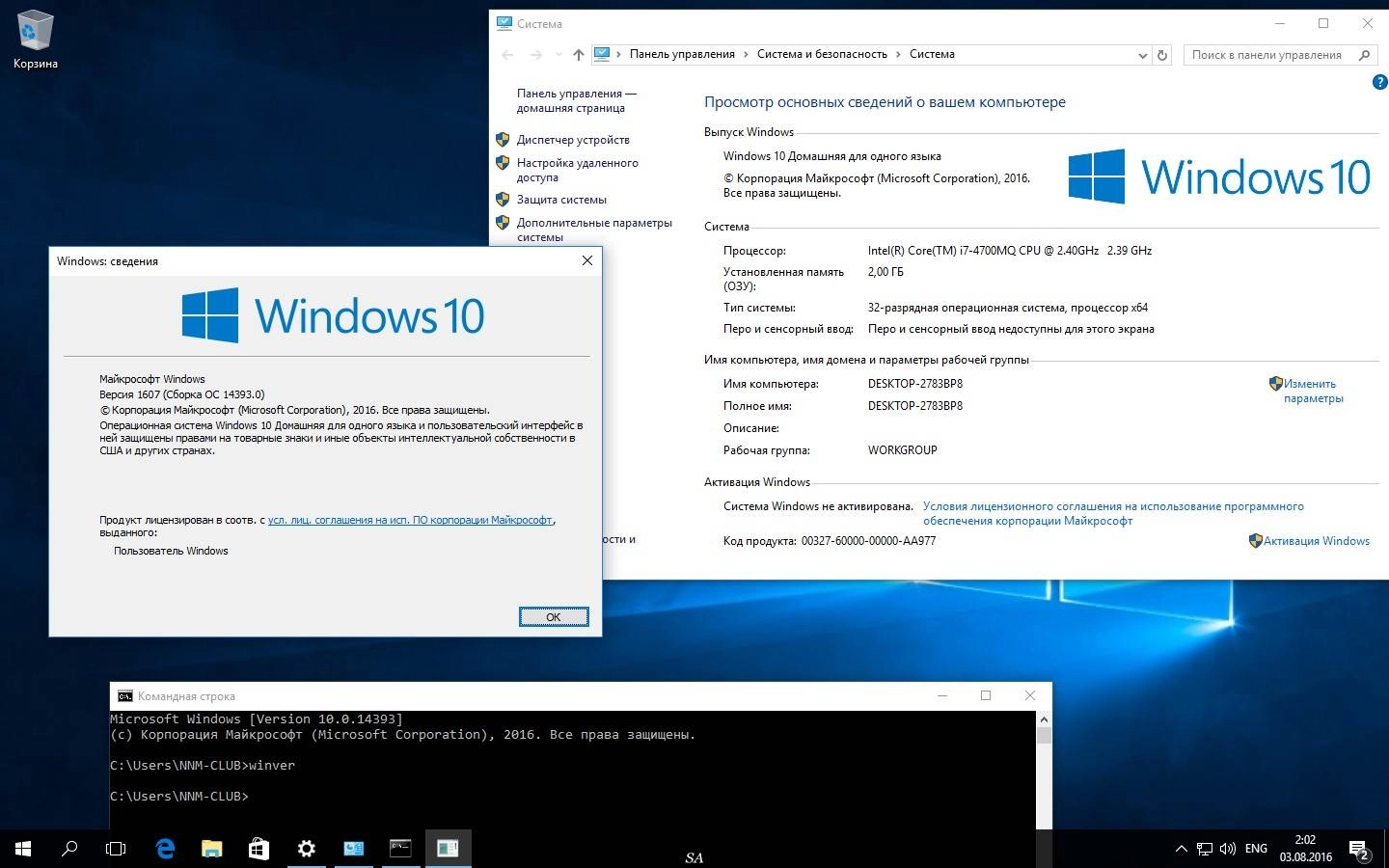Click Версия 1607 text in winver
Viewport: 1389px width, 868px height.
181,394
